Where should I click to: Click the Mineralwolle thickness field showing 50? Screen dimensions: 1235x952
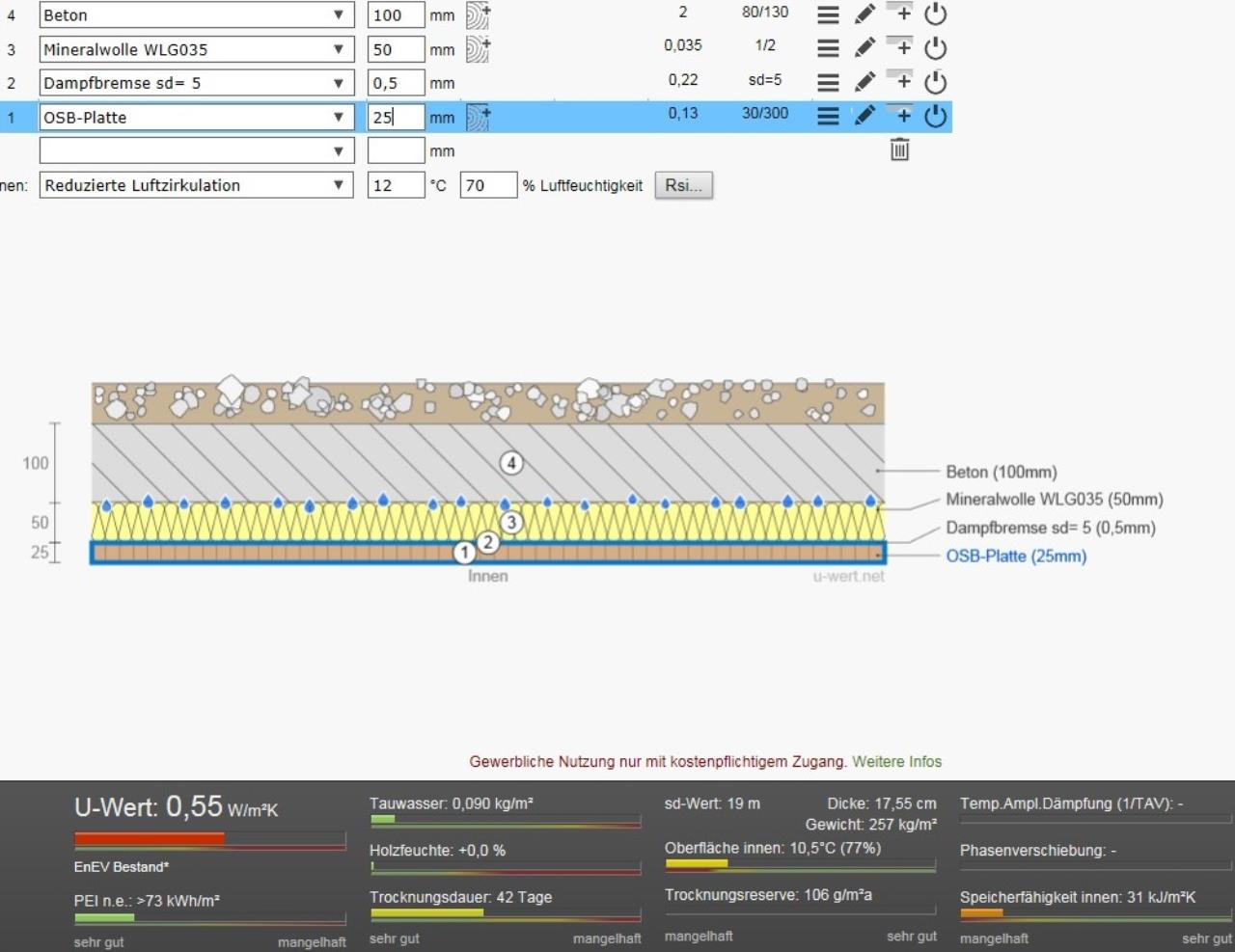click(x=397, y=49)
